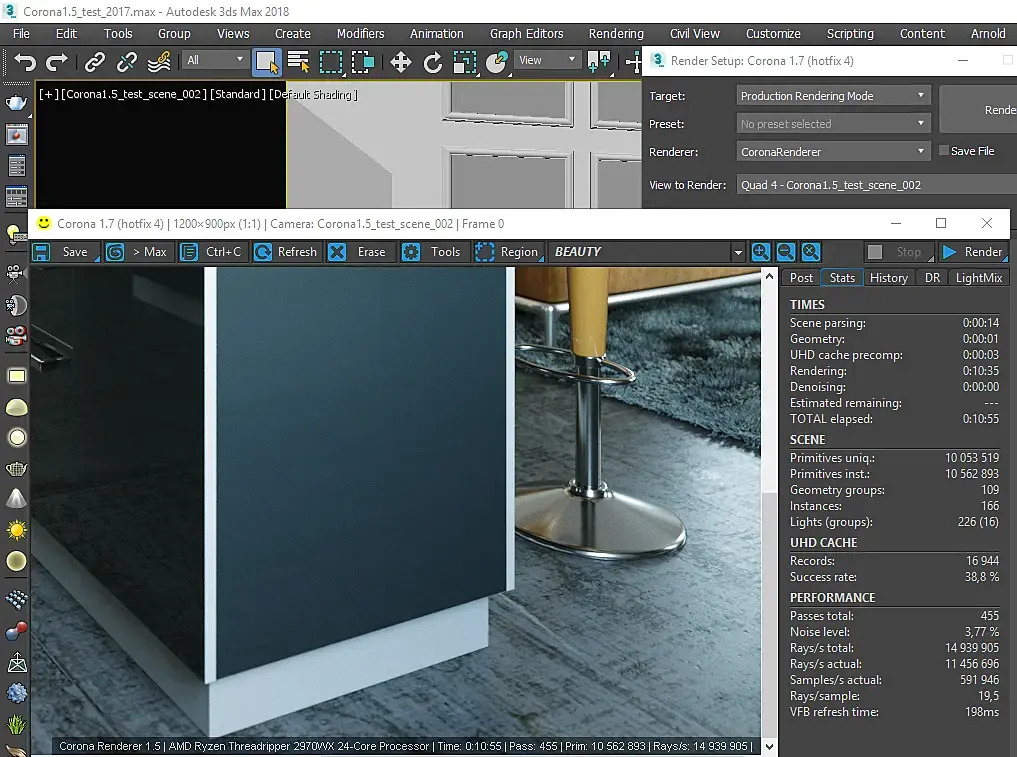Enable the Save File checkbox
The image size is (1017, 757).
943,151
